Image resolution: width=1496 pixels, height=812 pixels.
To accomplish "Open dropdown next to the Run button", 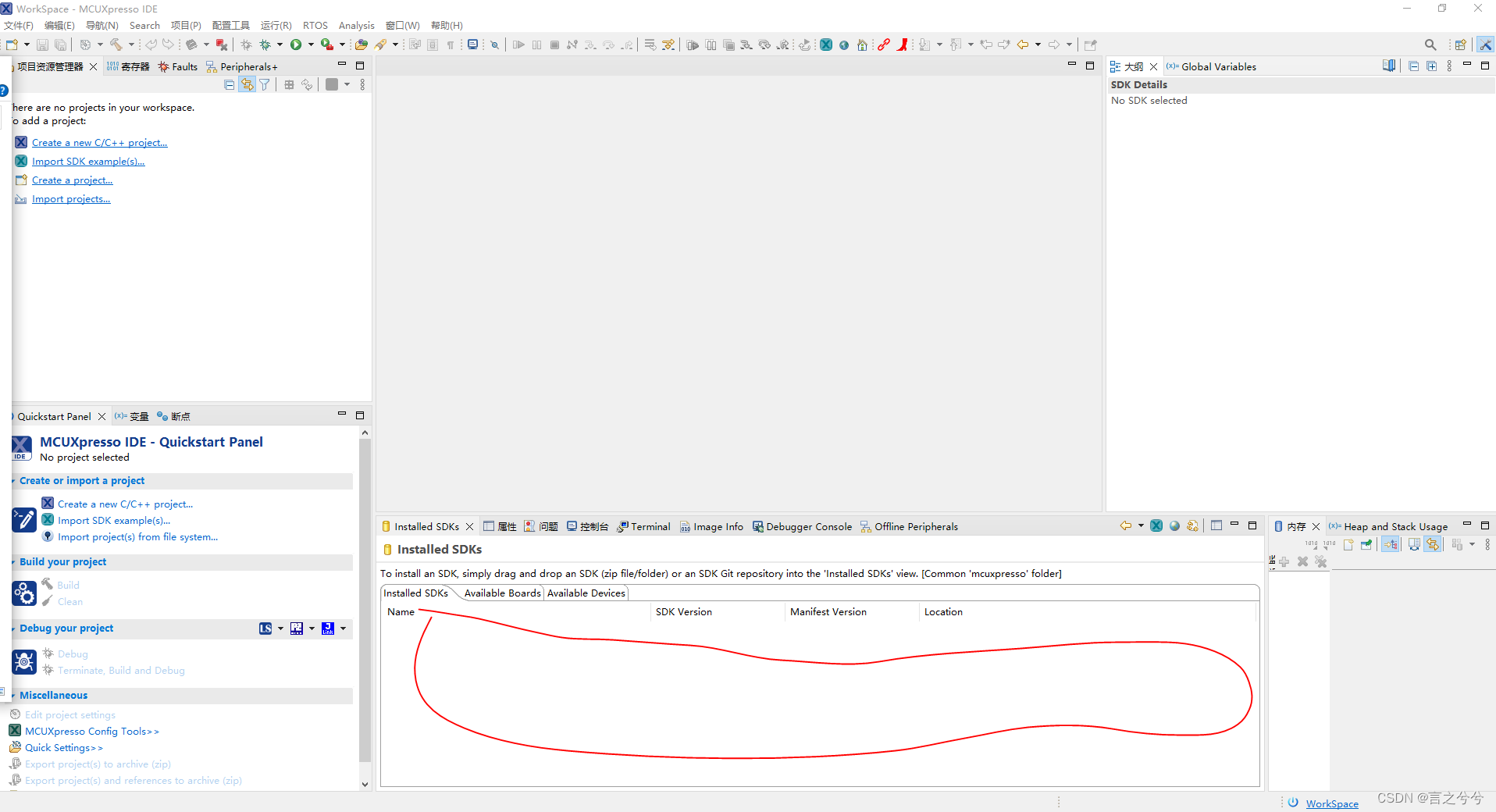I will [311, 45].
